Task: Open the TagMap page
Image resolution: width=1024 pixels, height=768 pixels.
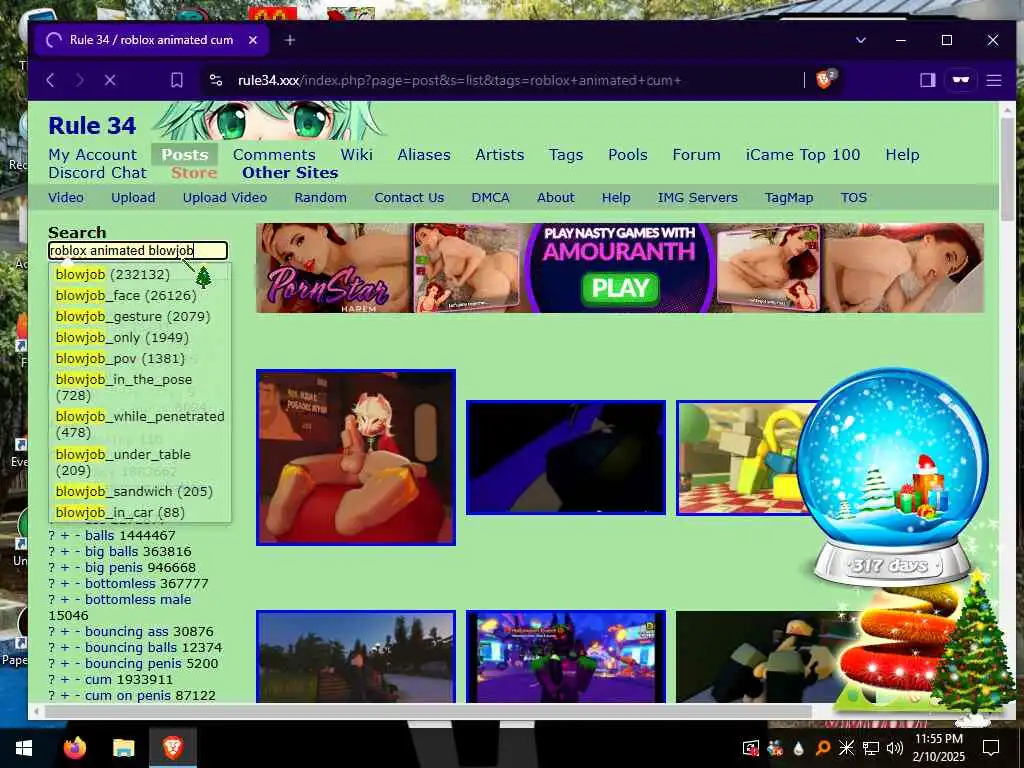Action: point(789,198)
